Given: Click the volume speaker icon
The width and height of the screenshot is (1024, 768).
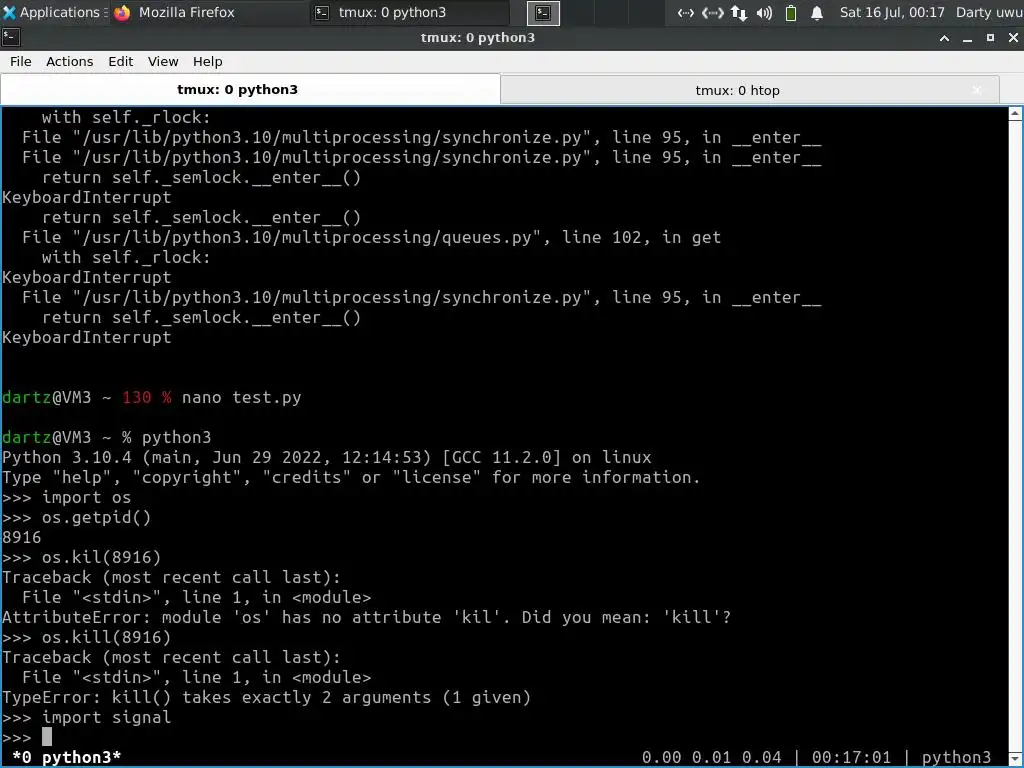Looking at the screenshot, I should [764, 12].
